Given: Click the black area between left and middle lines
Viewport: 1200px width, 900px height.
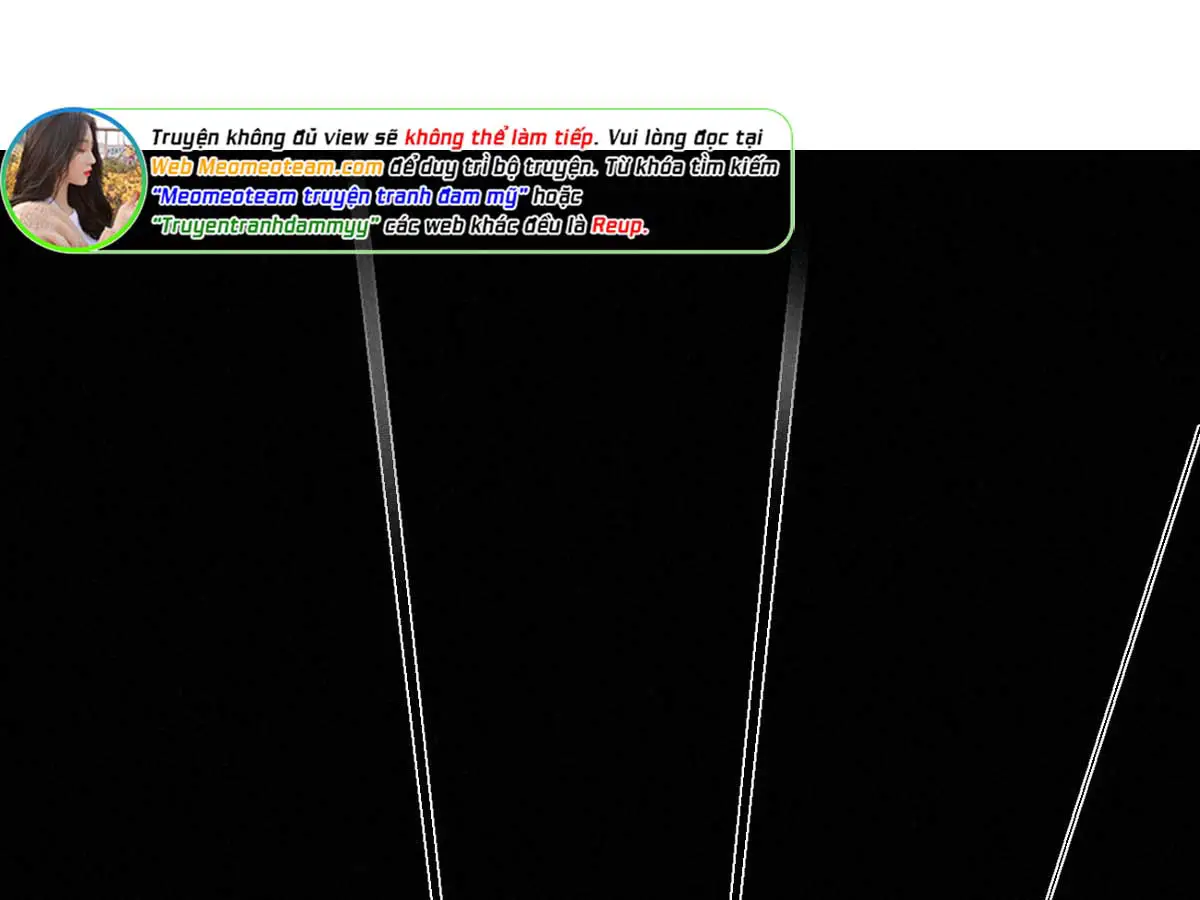Looking at the screenshot, I should coord(580,600).
